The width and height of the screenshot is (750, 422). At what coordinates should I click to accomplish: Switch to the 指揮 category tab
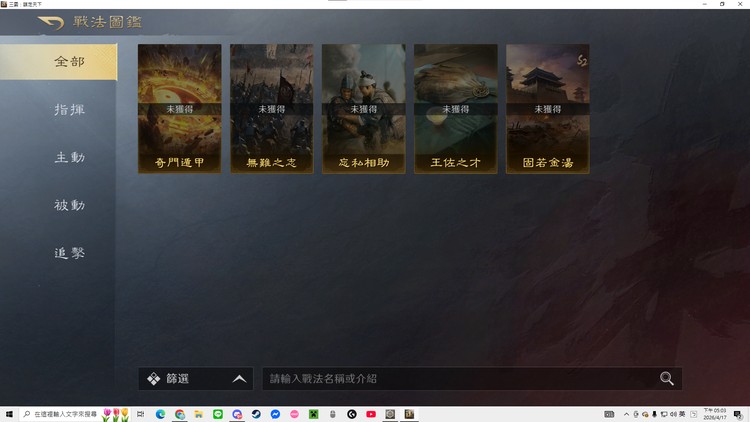(x=69, y=110)
